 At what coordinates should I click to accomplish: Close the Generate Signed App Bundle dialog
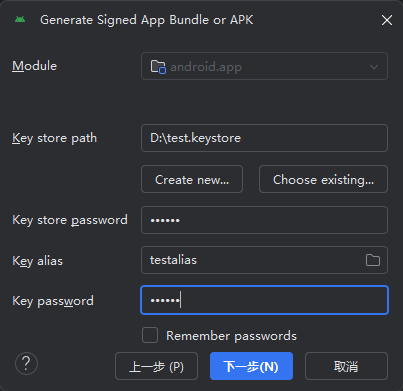387,20
